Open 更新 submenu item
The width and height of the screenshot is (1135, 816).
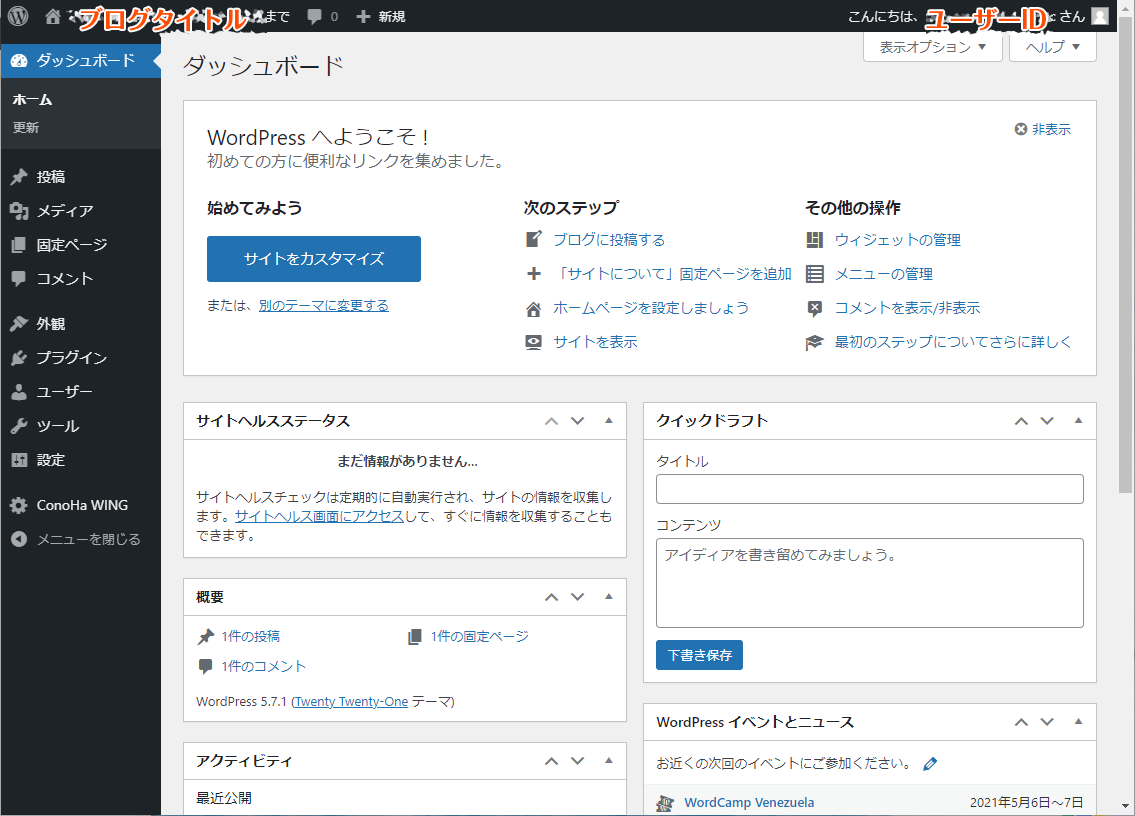(26, 127)
